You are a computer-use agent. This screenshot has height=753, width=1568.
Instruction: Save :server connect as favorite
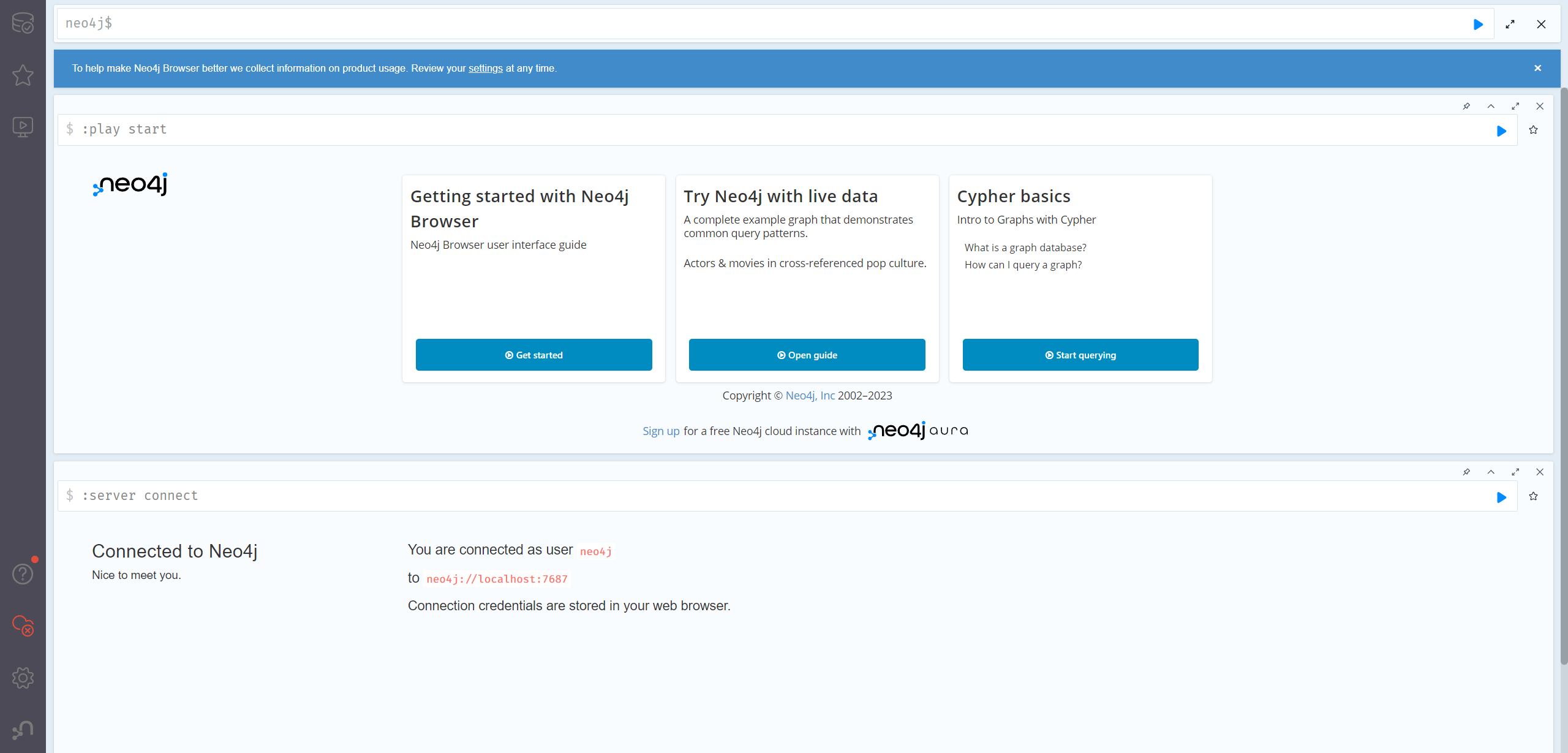(x=1533, y=496)
